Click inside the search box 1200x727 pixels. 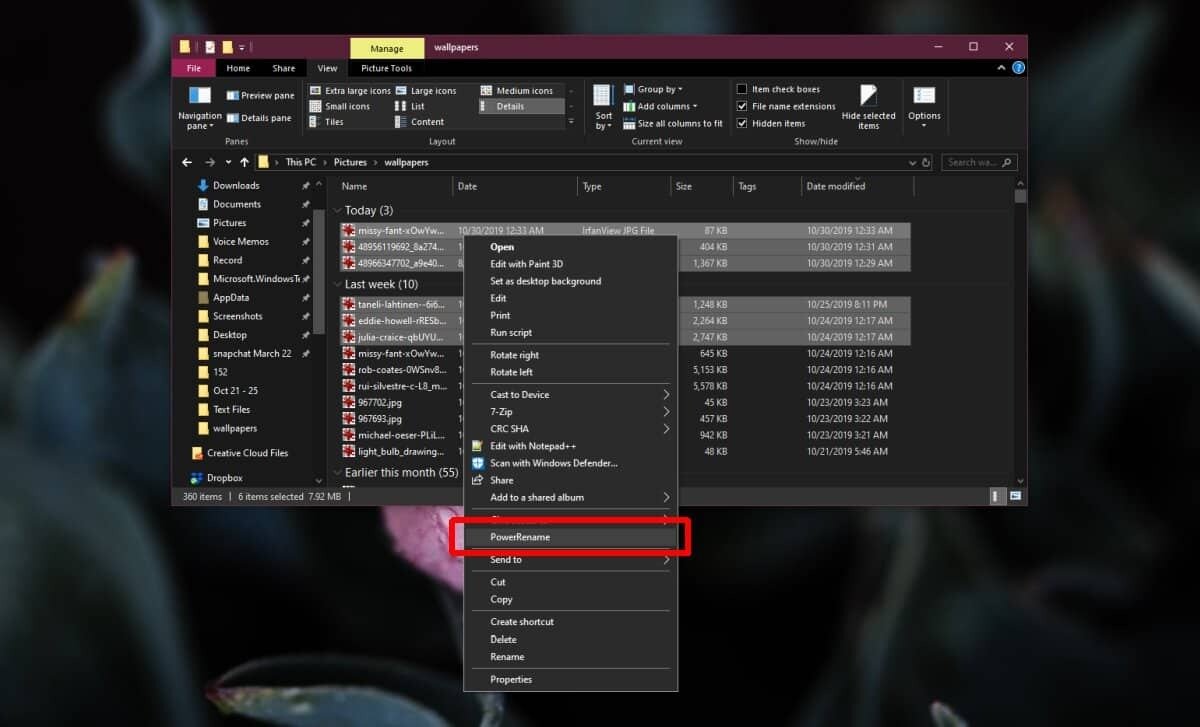[972, 161]
